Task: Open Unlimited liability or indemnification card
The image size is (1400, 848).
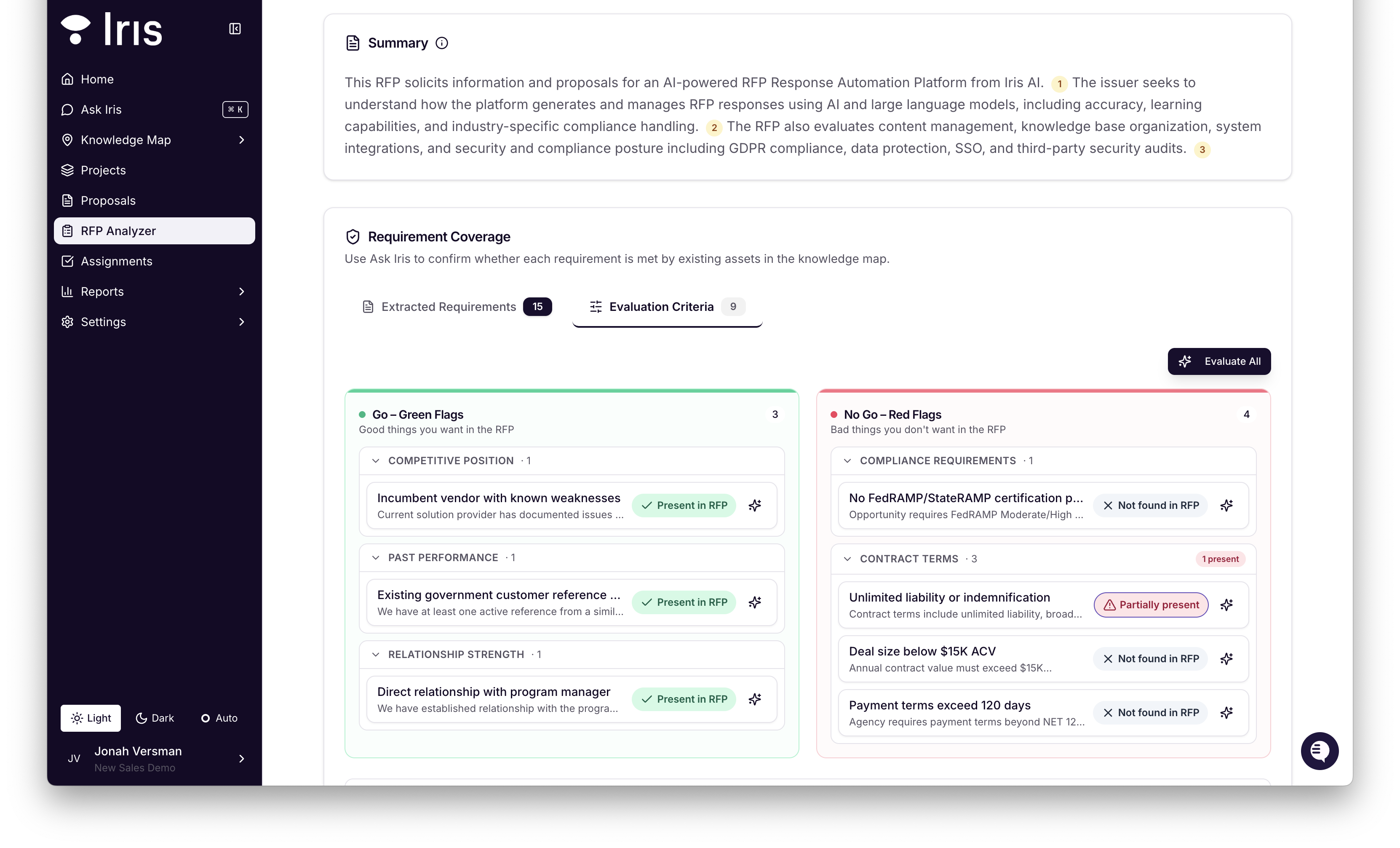Action: 1043,605
